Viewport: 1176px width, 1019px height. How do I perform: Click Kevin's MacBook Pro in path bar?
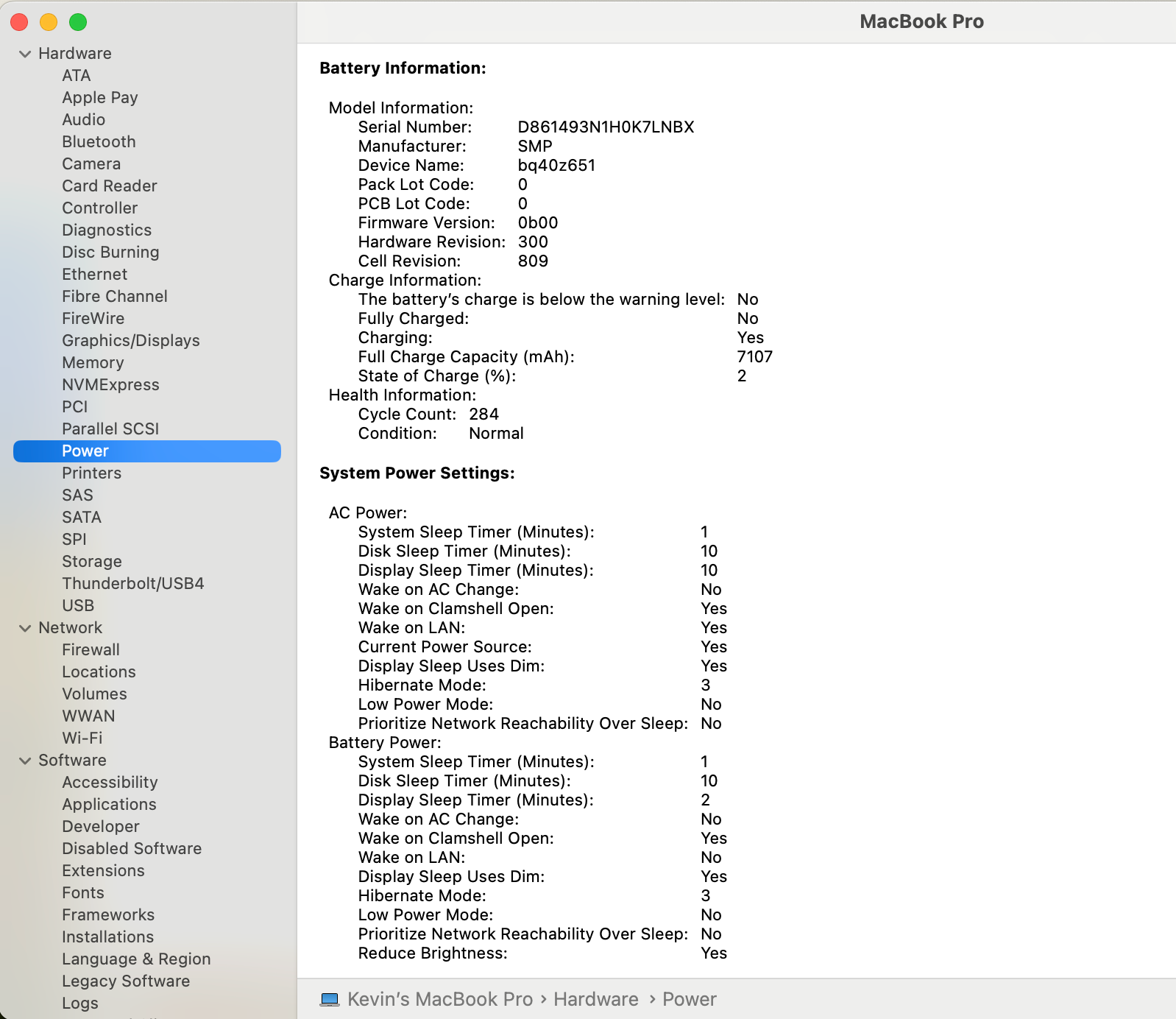point(439,999)
